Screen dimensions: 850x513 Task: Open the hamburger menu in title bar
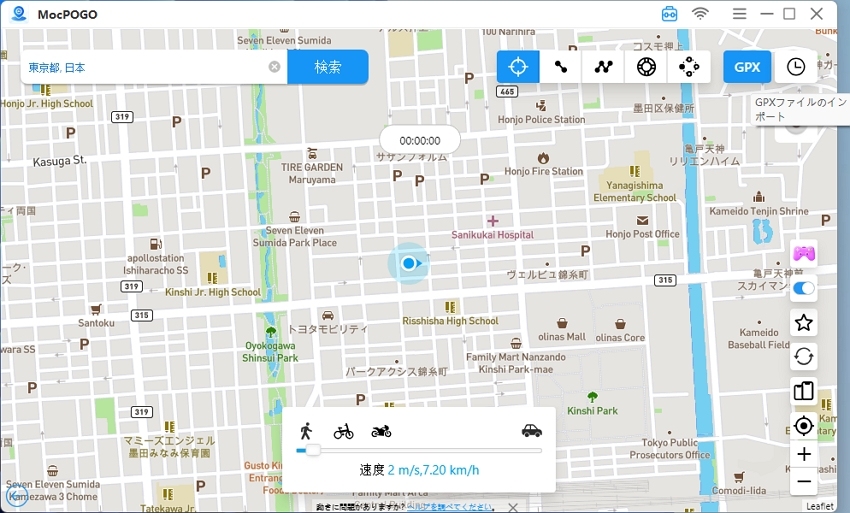click(x=739, y=14)
